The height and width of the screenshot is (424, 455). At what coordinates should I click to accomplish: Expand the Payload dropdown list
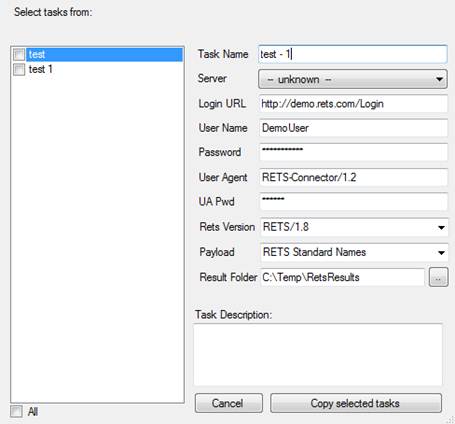pos(353,252)
